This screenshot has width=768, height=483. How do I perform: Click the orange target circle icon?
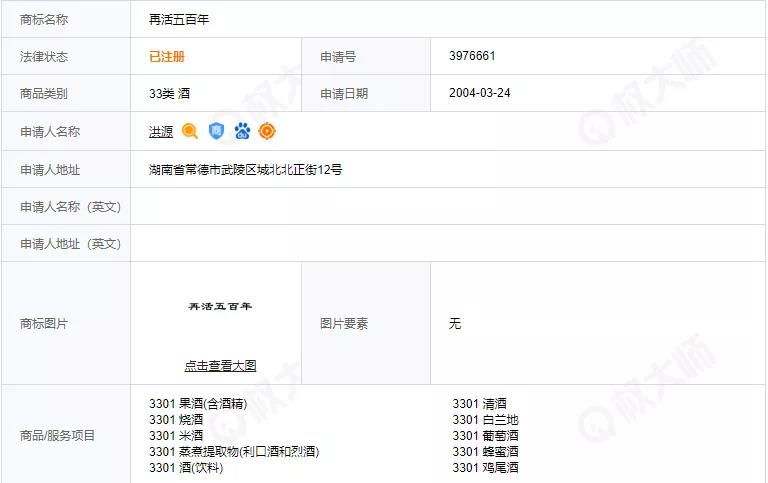click(267, 131)
